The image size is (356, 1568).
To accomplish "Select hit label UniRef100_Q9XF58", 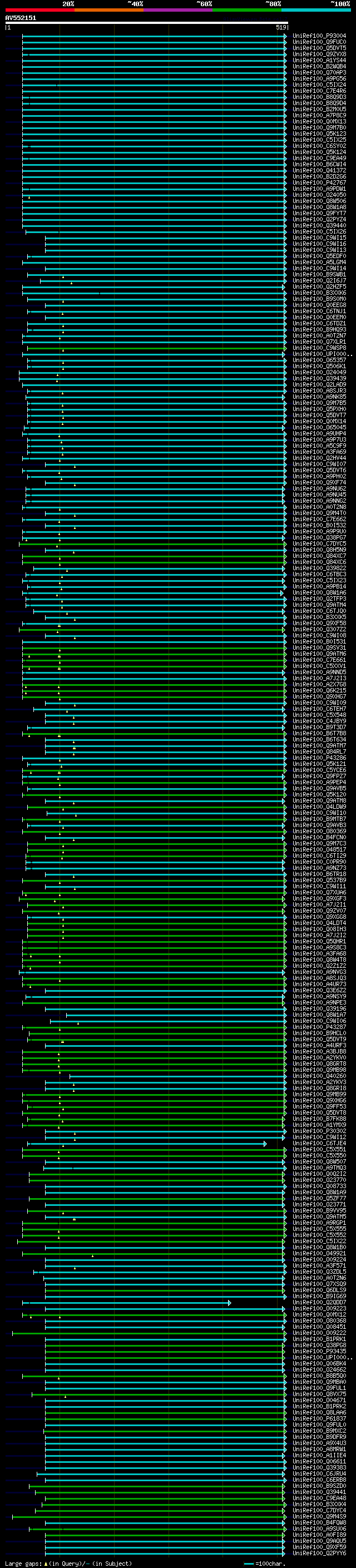I will 319,624.
